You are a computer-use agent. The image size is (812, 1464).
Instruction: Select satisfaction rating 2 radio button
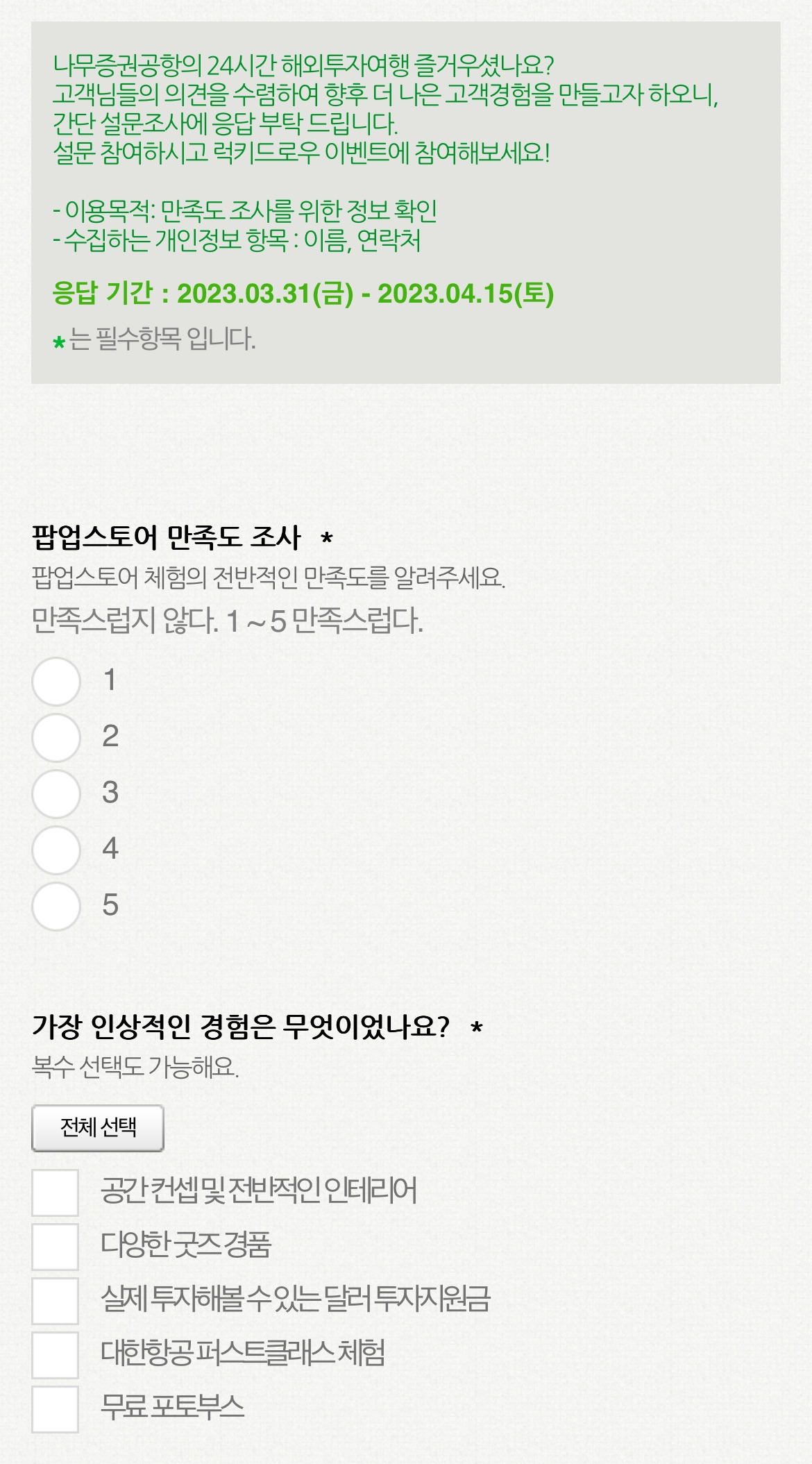pyautogui.click(x=56, y=737)
